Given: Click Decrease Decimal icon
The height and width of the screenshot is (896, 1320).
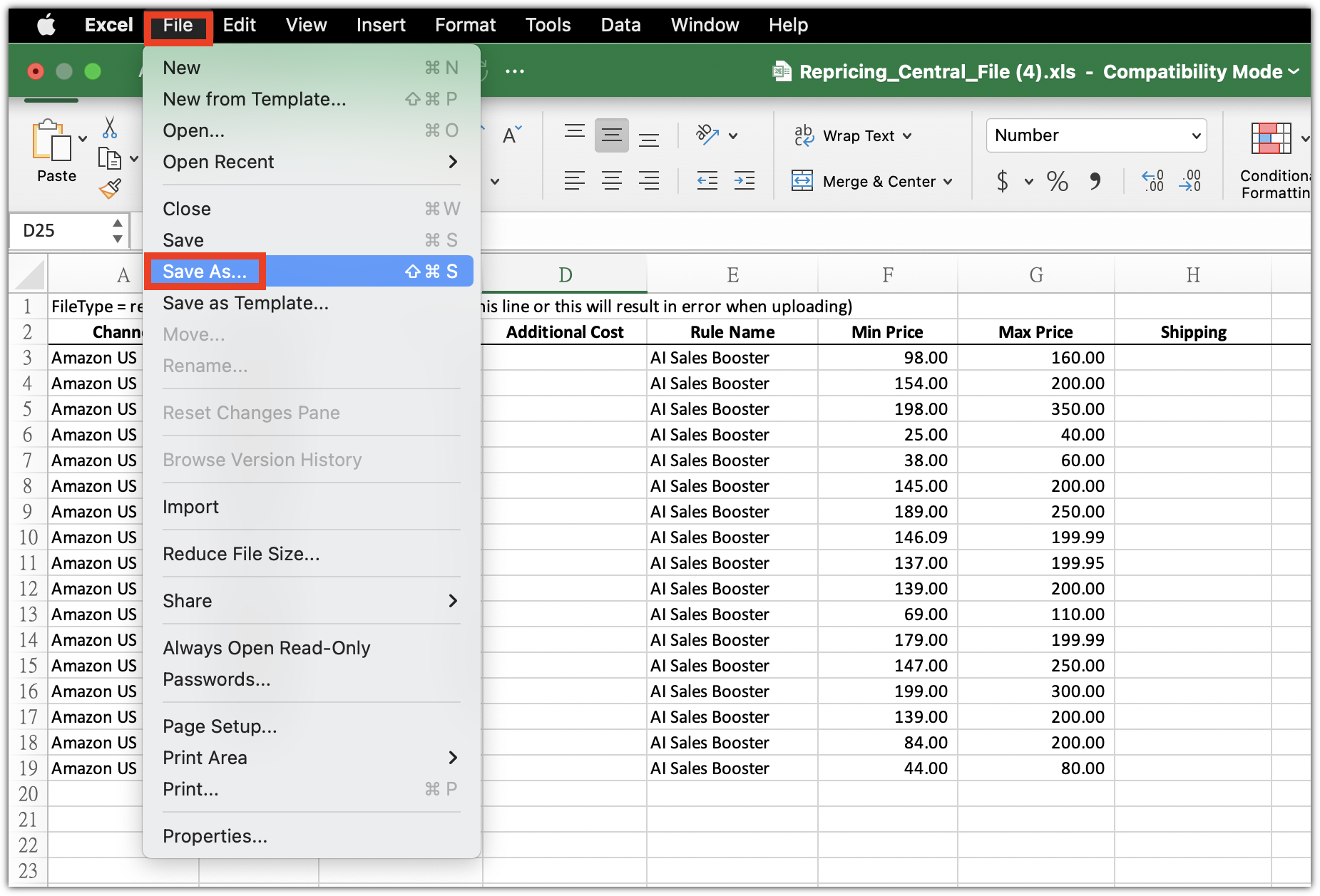Looking at the screenshot, I should [1190, 181].
